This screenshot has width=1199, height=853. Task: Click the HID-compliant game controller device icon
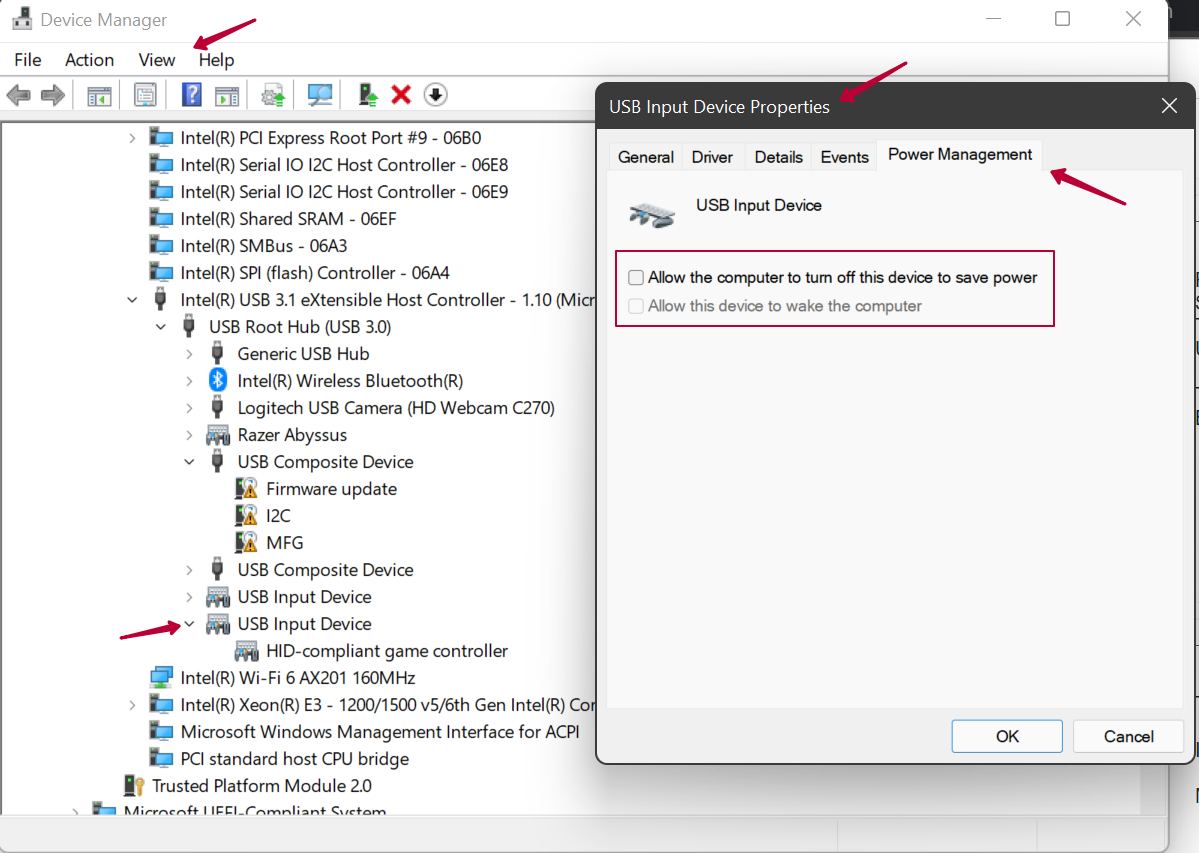tap(246, 650)
